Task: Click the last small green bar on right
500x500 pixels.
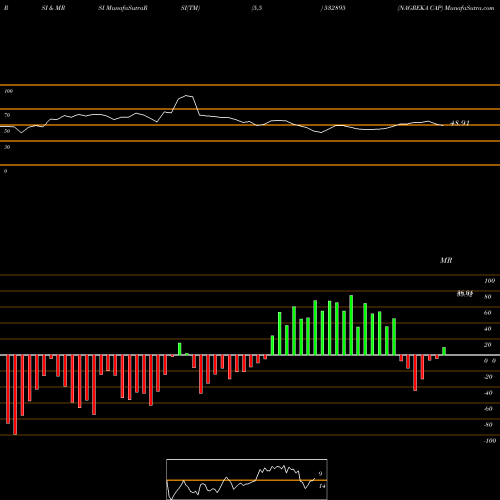Action: click(x=444, y=351)
